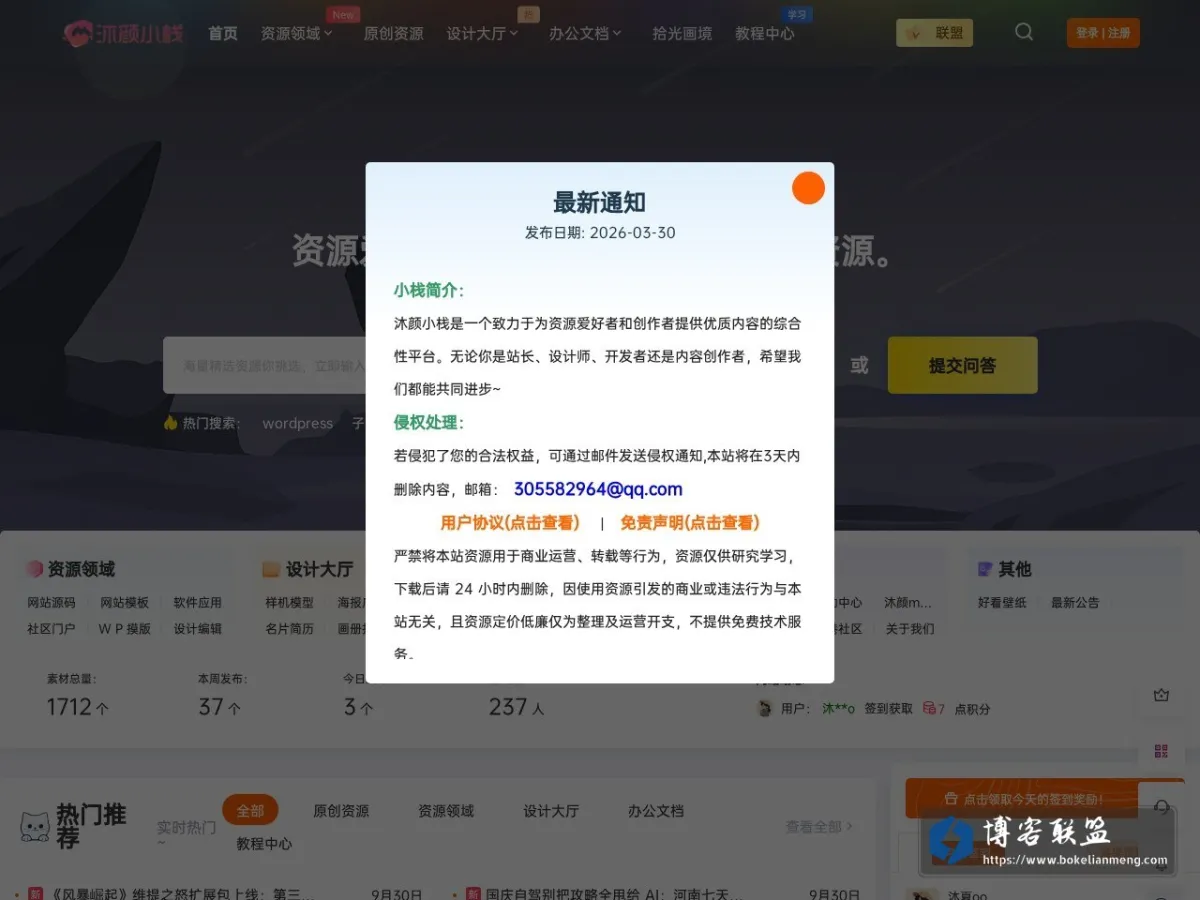Click the email 305582964@qq.com in popup
The height and width of the screenshot is (900, 1200).
click(598, 489)
